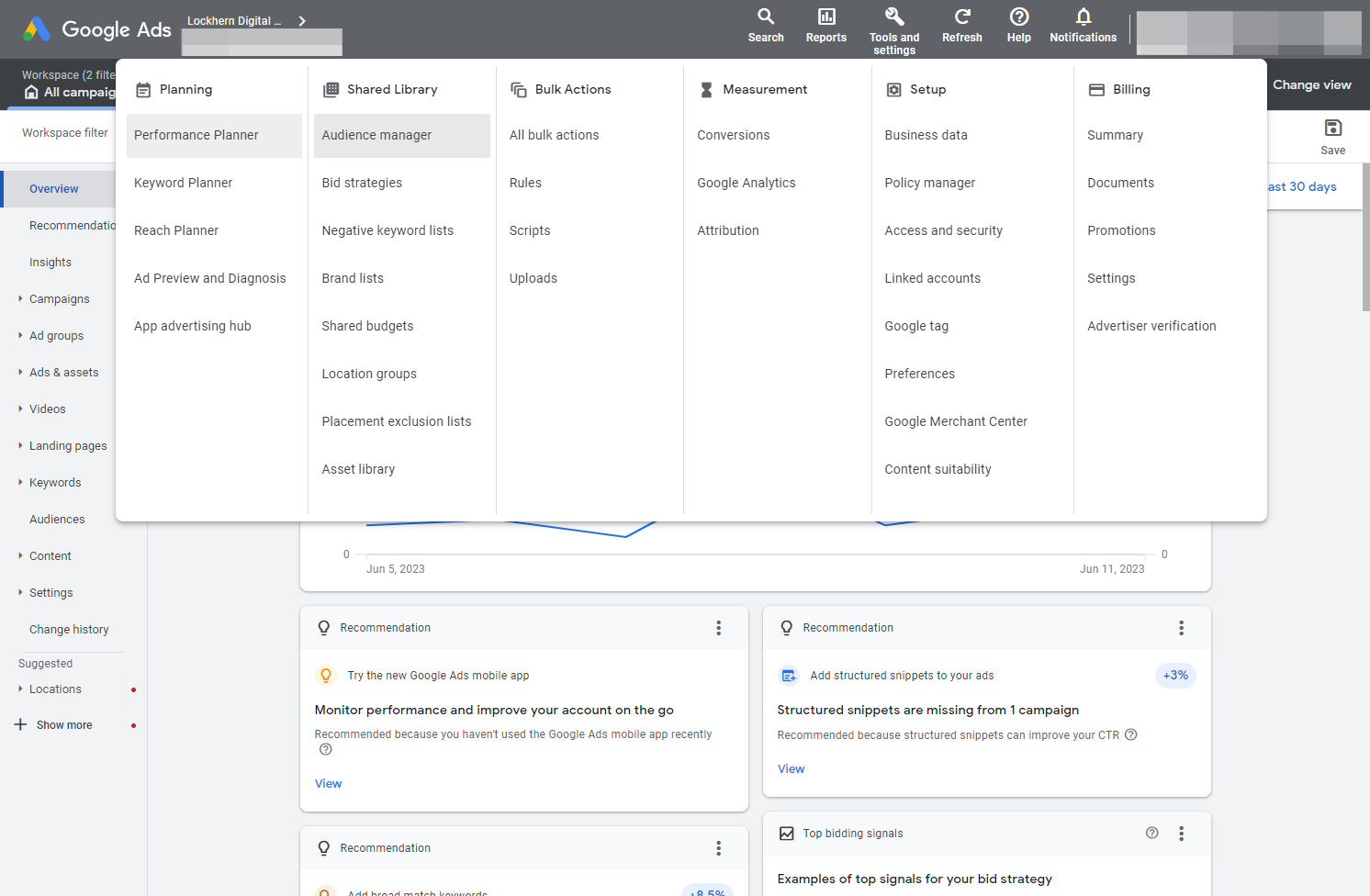Open Performance Planner from Planning menu

point(214,136)
